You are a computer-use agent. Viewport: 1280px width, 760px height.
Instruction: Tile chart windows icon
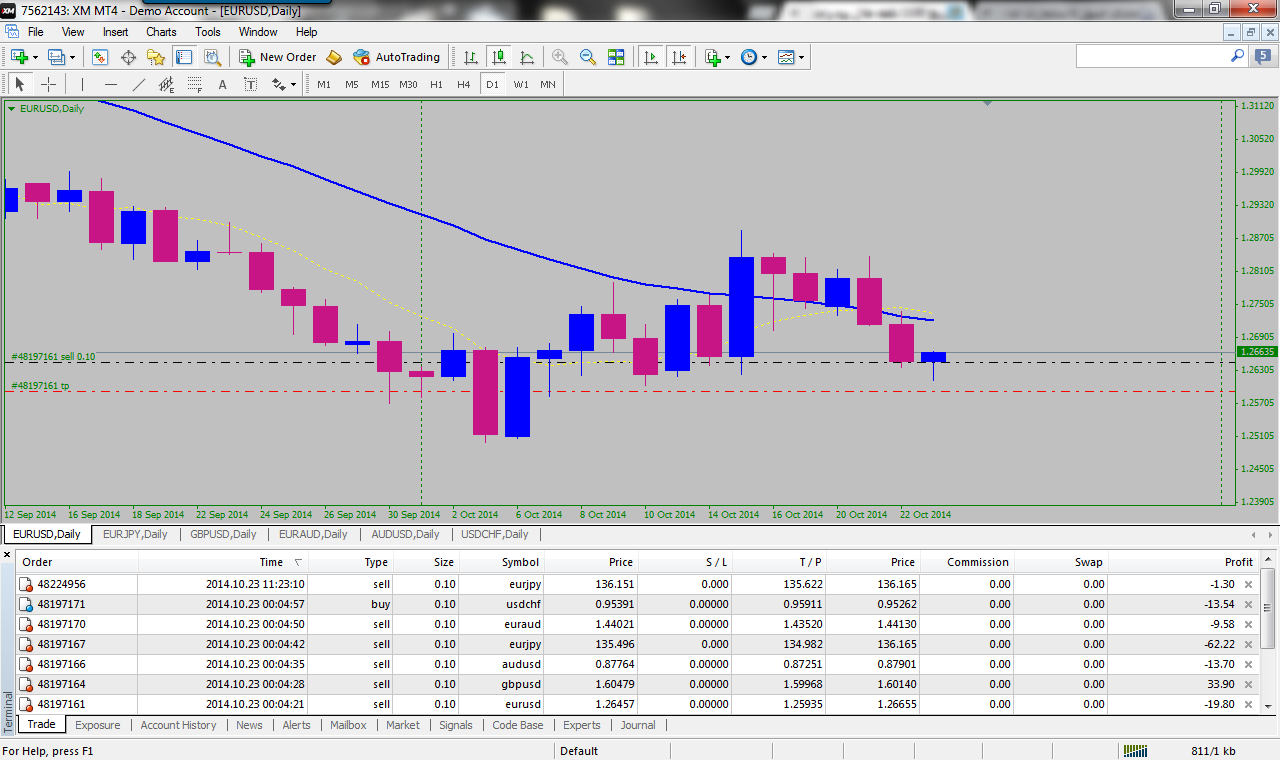pyautogui.click(x=616, y=57)
